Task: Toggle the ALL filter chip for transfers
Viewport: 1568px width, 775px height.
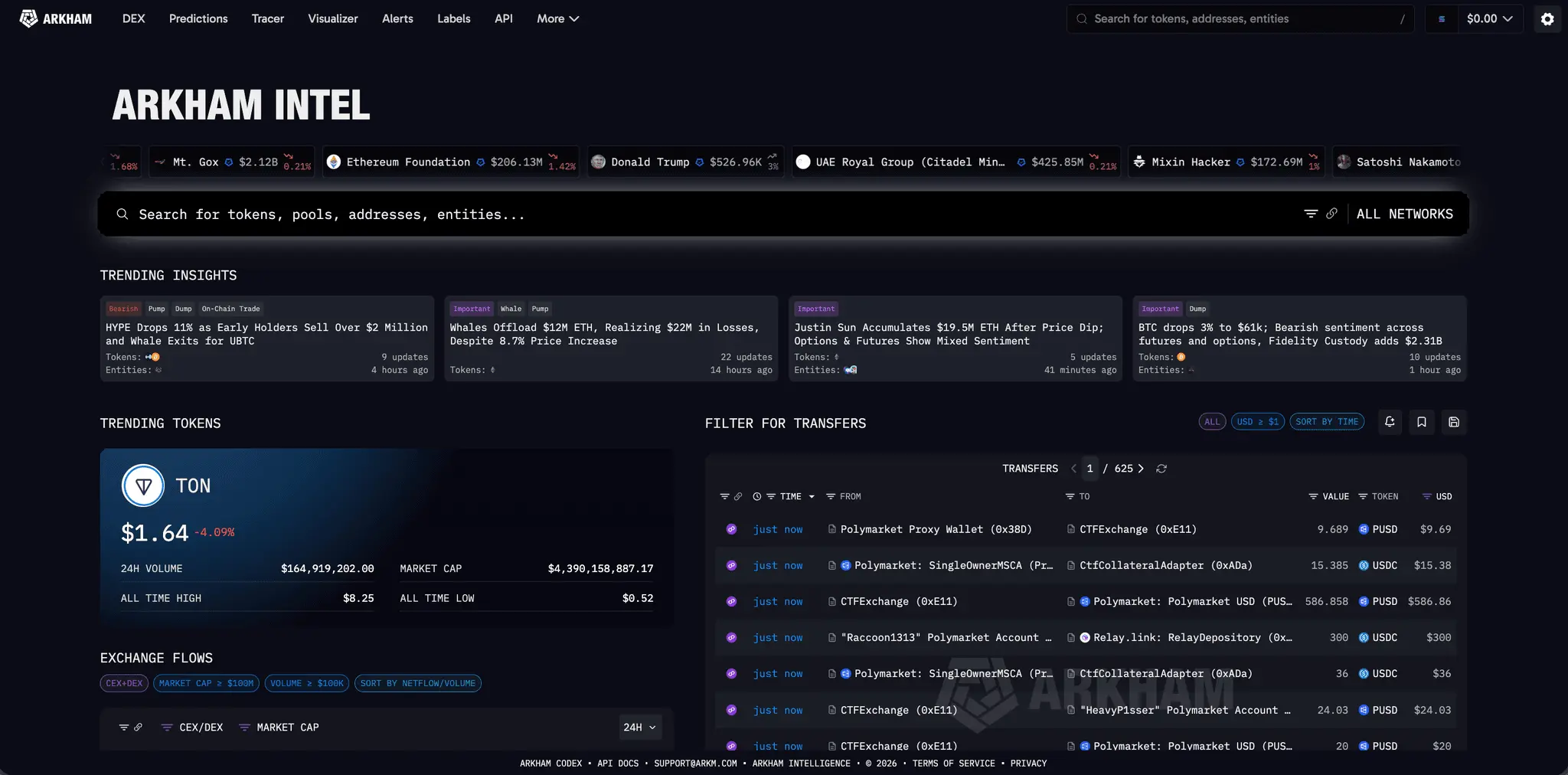Action: pos(1212,422)
